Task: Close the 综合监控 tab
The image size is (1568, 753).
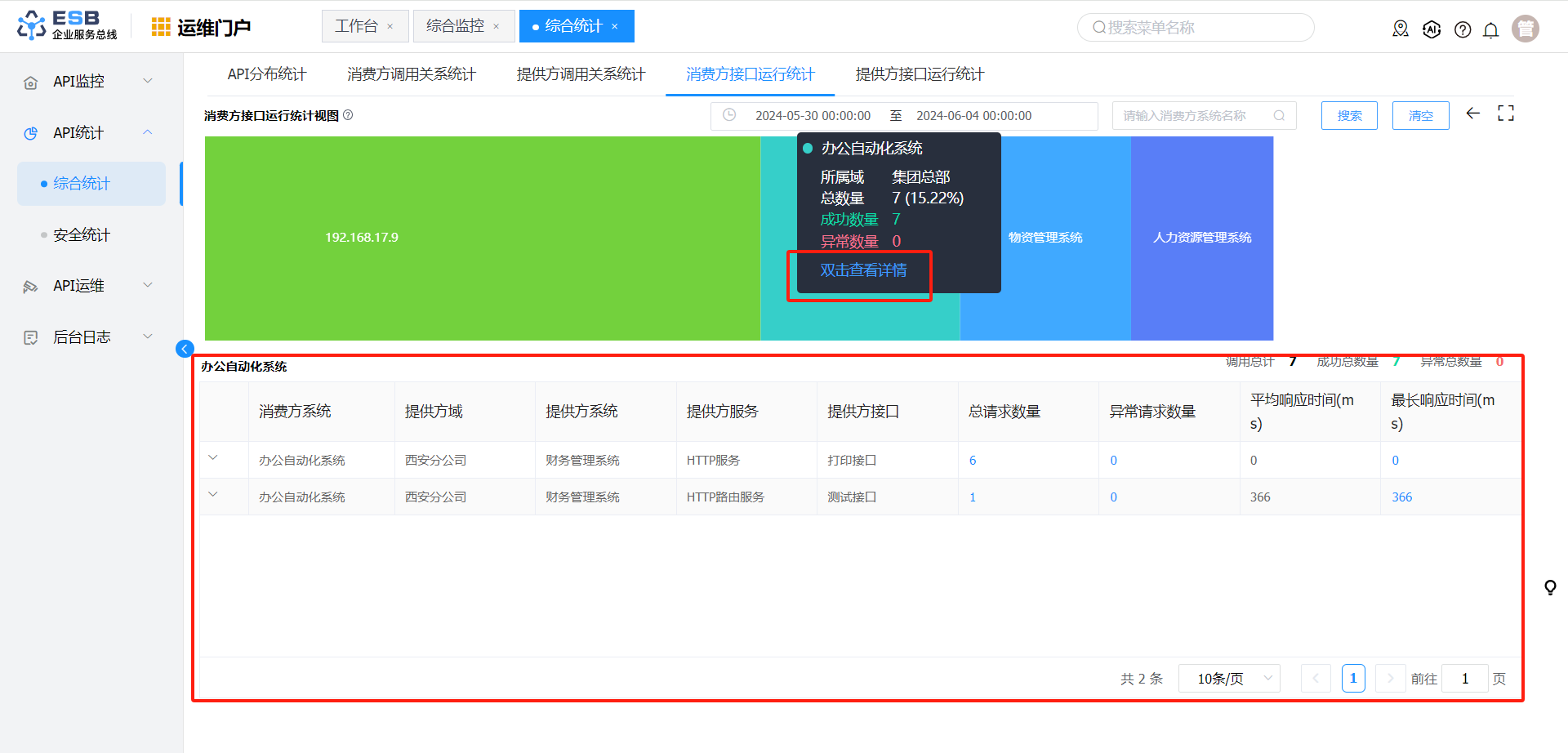Action: pyautogui.click(x=496, y=27)
